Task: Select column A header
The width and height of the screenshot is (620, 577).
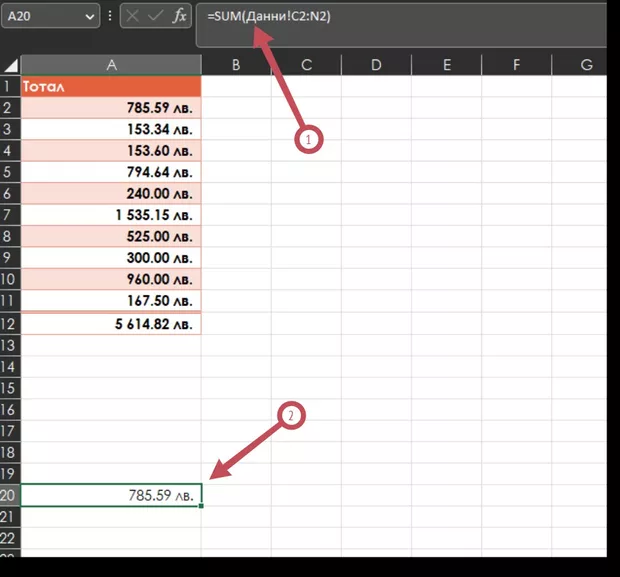Action: click(x=111, y=65)
